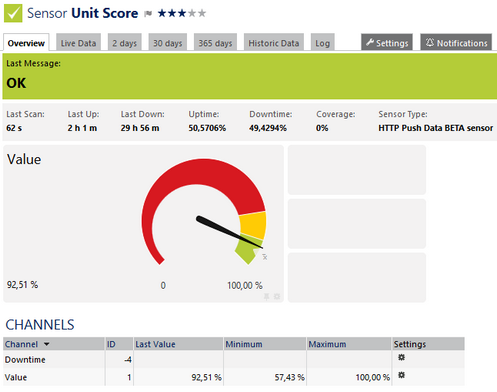The image size is (497, 392).
Task: Click the small gear icon below the gauge
Action: (277, 296)
